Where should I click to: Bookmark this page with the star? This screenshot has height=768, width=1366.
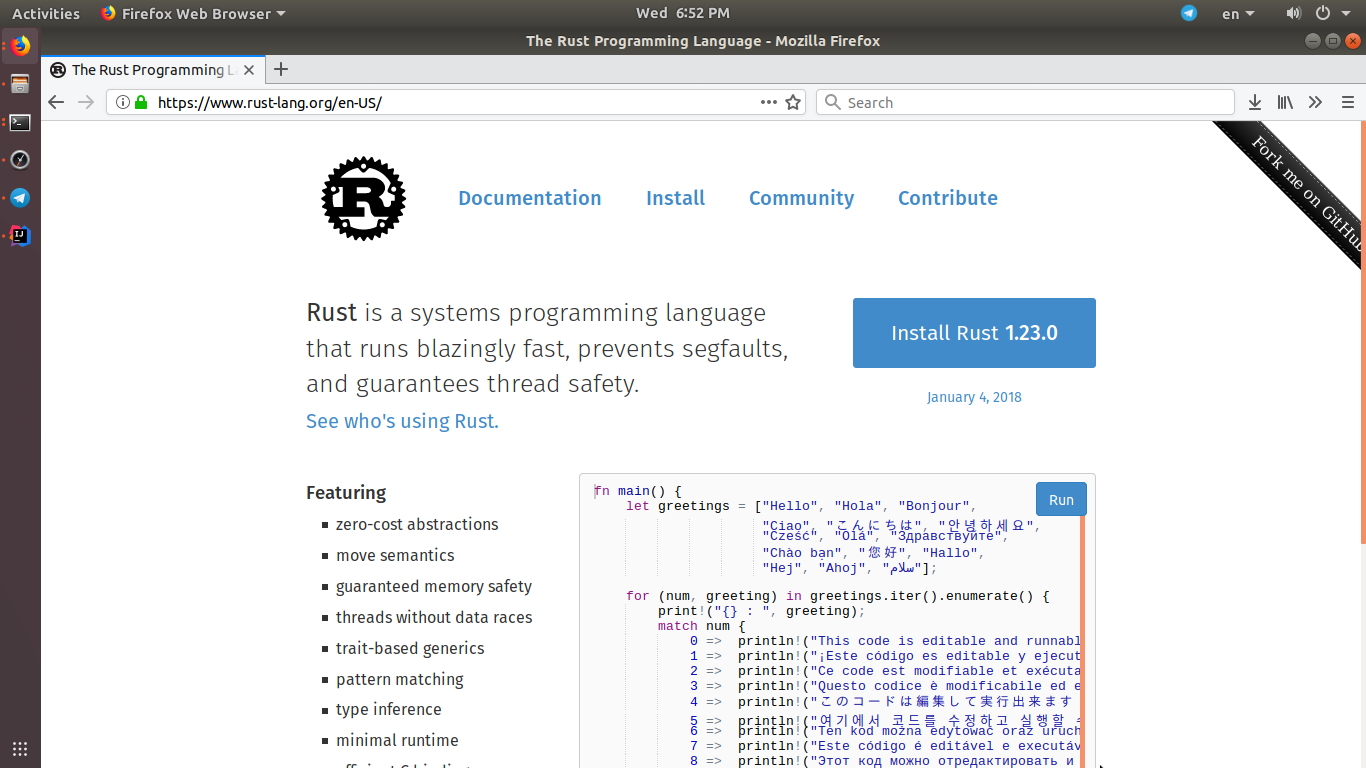(793, 102)
